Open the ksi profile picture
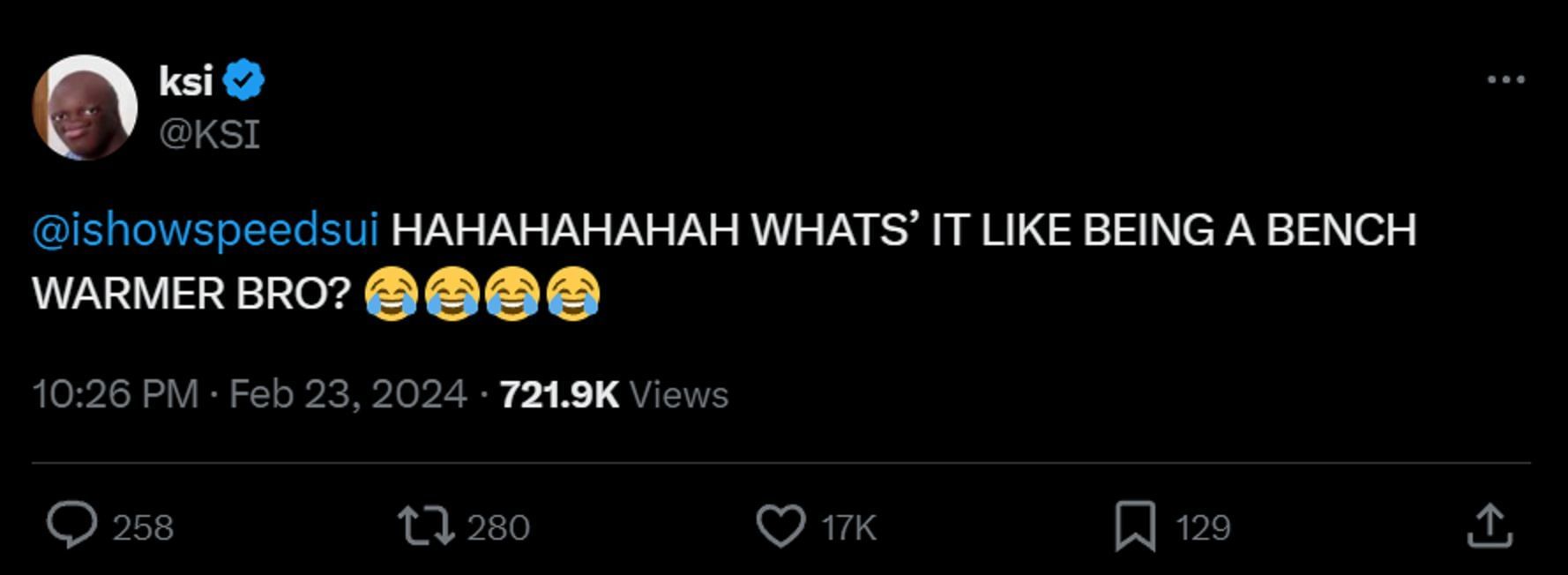 (x=85, y=108)
